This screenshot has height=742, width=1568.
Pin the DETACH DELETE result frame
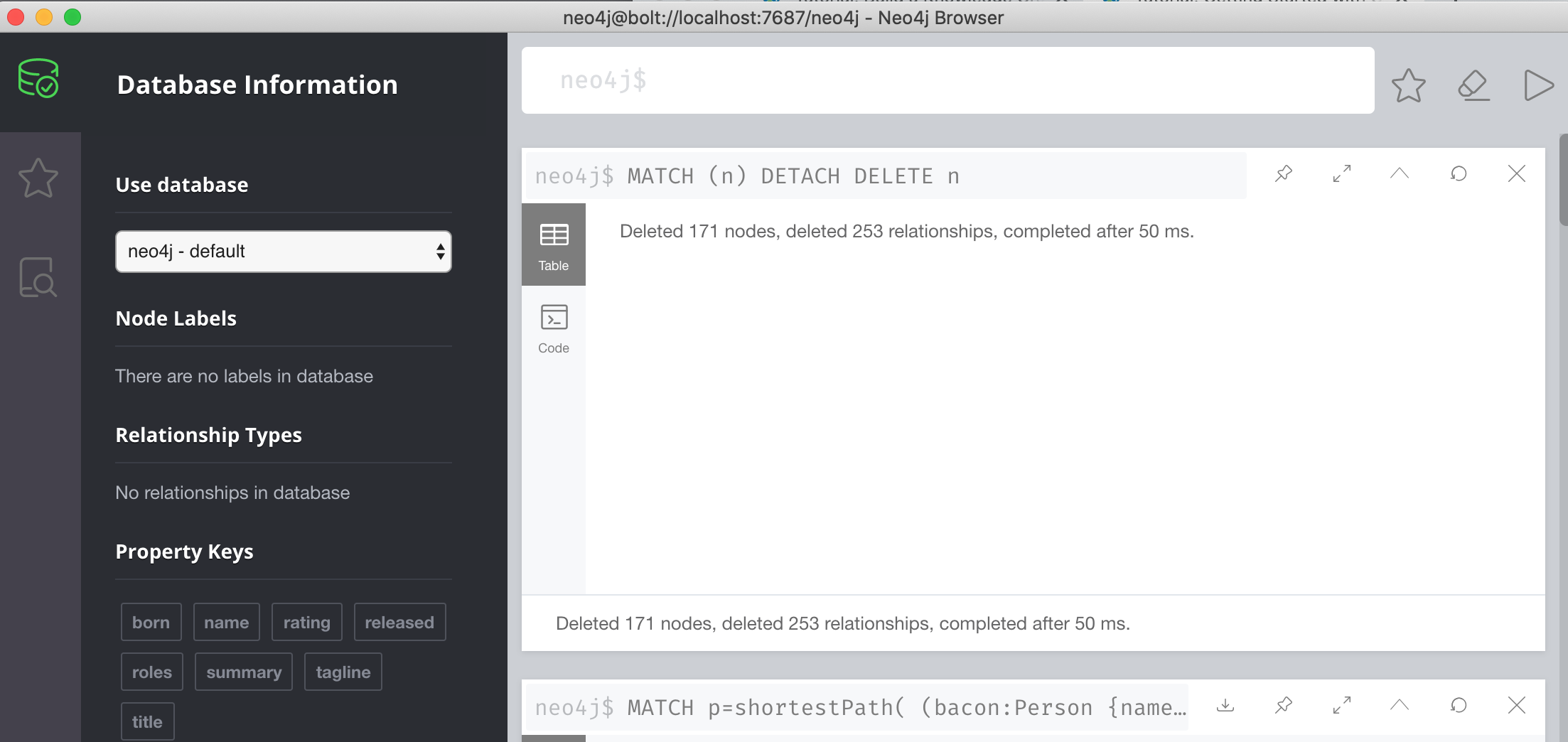tap(1284, 174)
